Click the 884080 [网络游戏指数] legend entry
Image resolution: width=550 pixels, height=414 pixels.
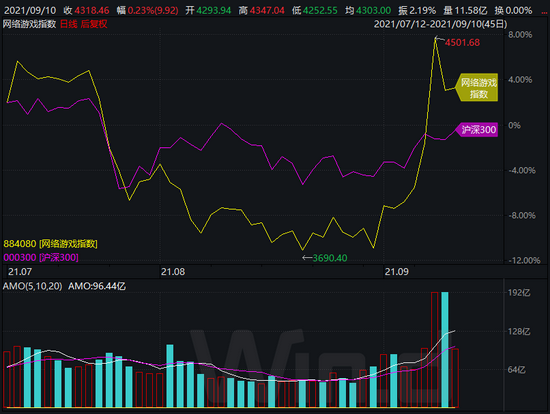click(51, 243)
